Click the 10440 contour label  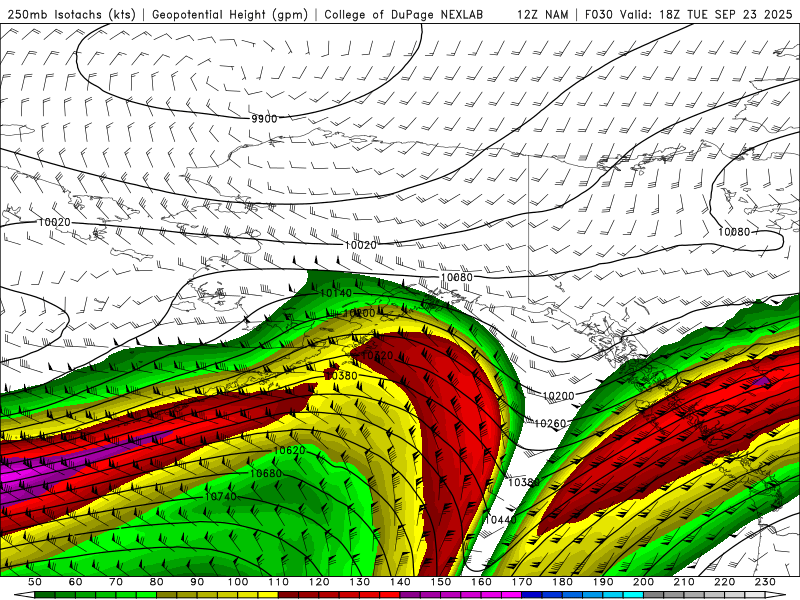coord(501,520)
